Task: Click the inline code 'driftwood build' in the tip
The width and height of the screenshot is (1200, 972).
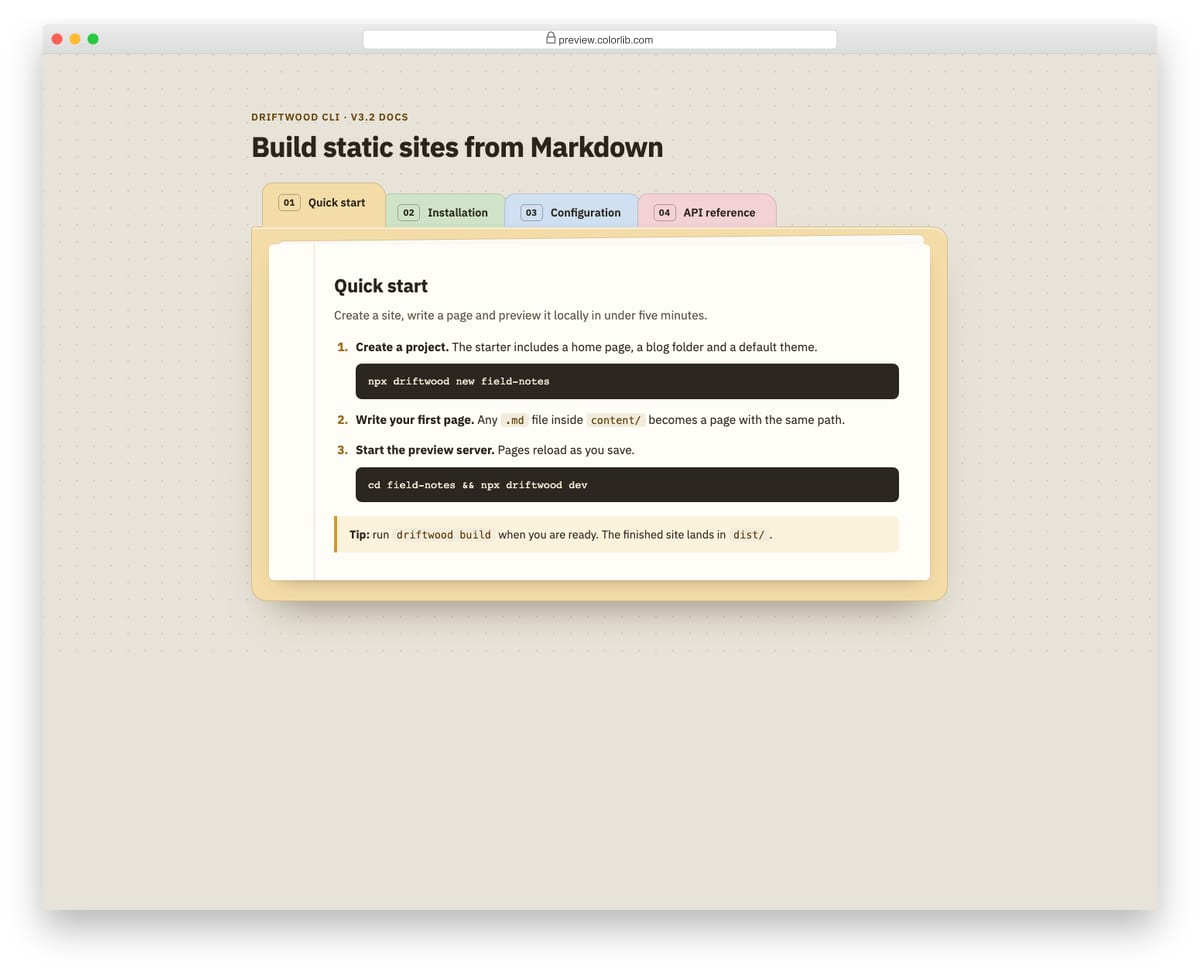Action: 443,535
